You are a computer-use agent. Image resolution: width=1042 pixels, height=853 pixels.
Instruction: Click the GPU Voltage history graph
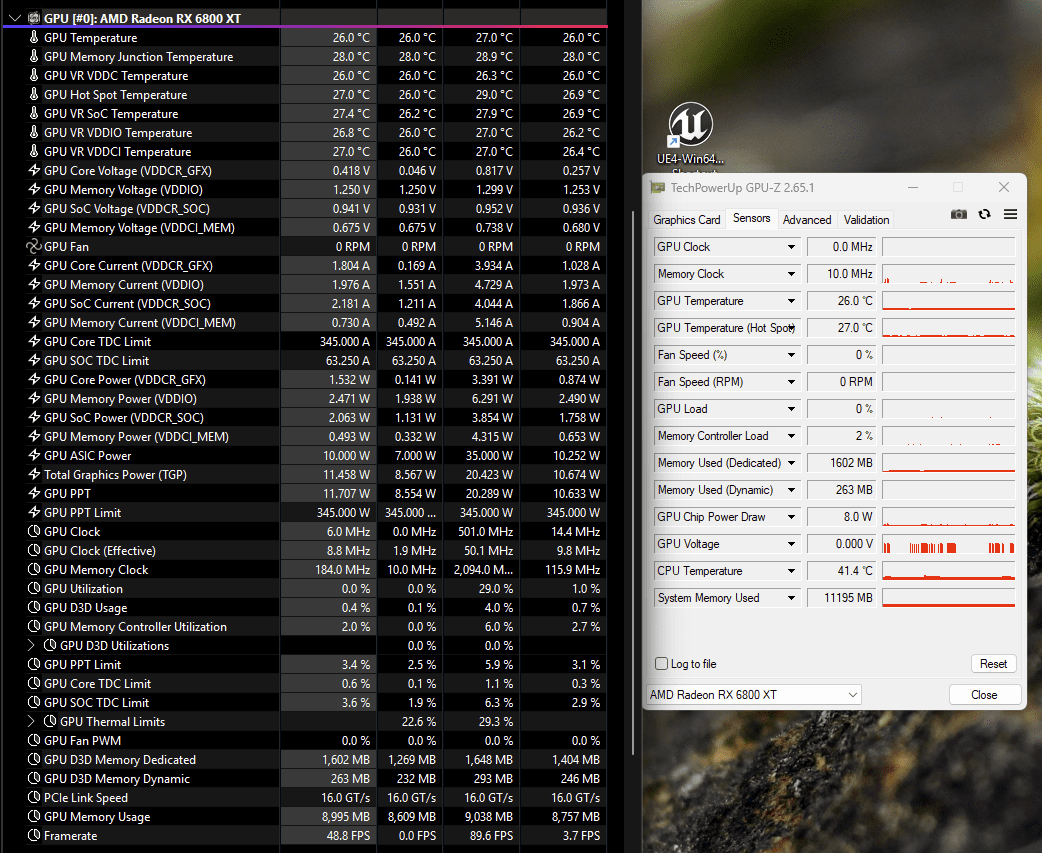[x=948, y=544]
